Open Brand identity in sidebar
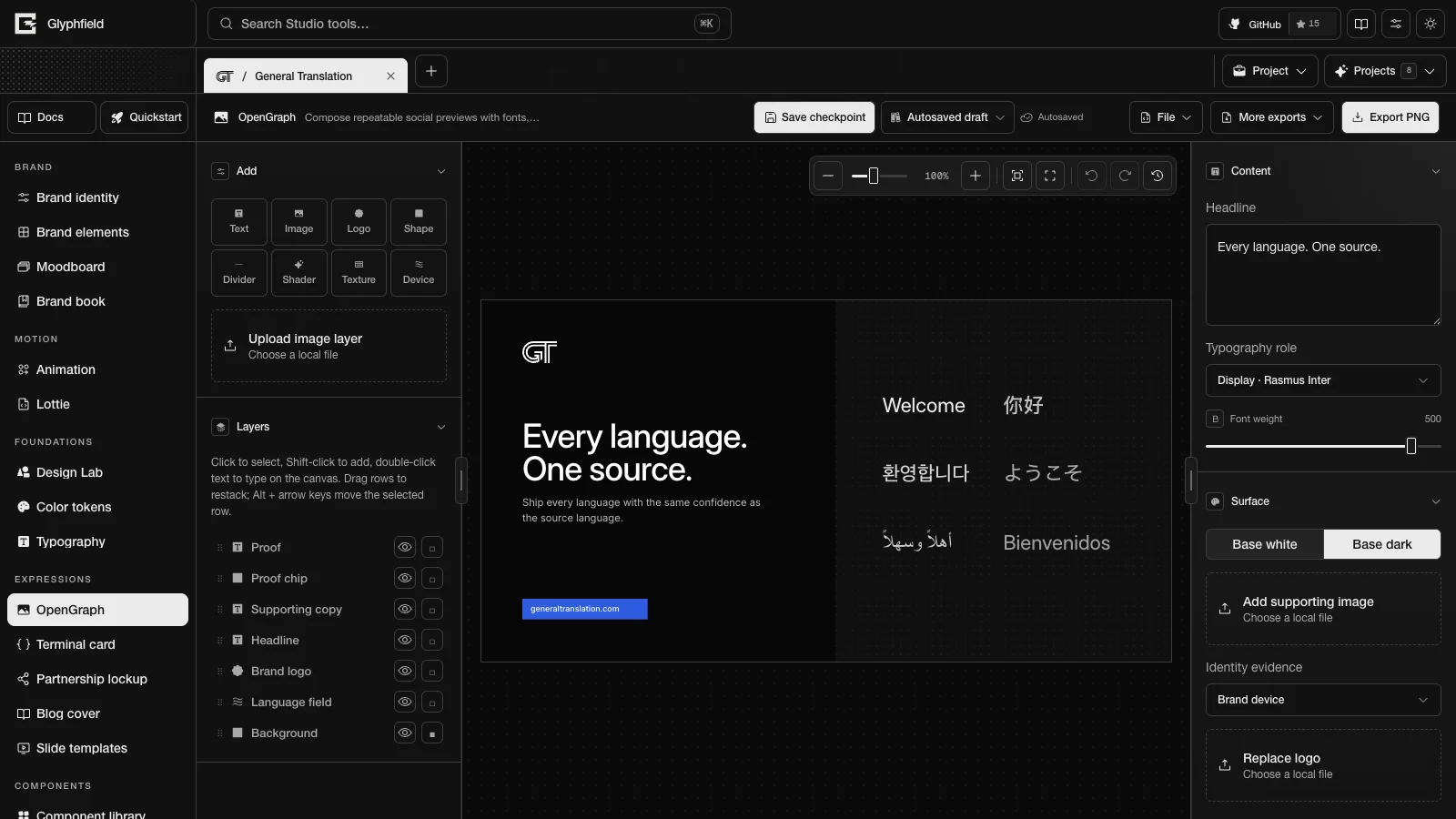This screenshot has width=1456, height=819. (x=97, y=197)
